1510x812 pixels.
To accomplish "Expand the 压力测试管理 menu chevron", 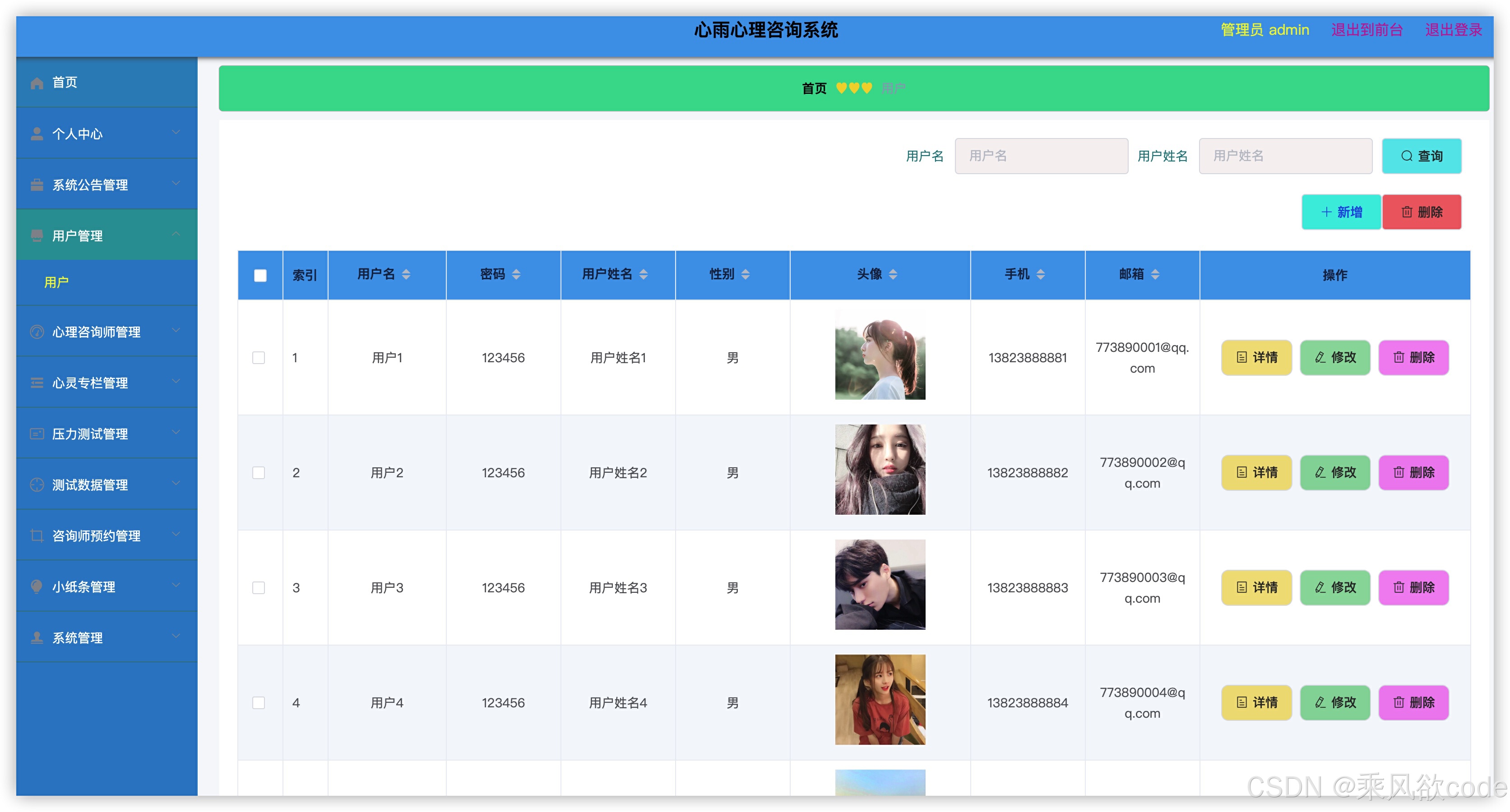I will point(176,433).
